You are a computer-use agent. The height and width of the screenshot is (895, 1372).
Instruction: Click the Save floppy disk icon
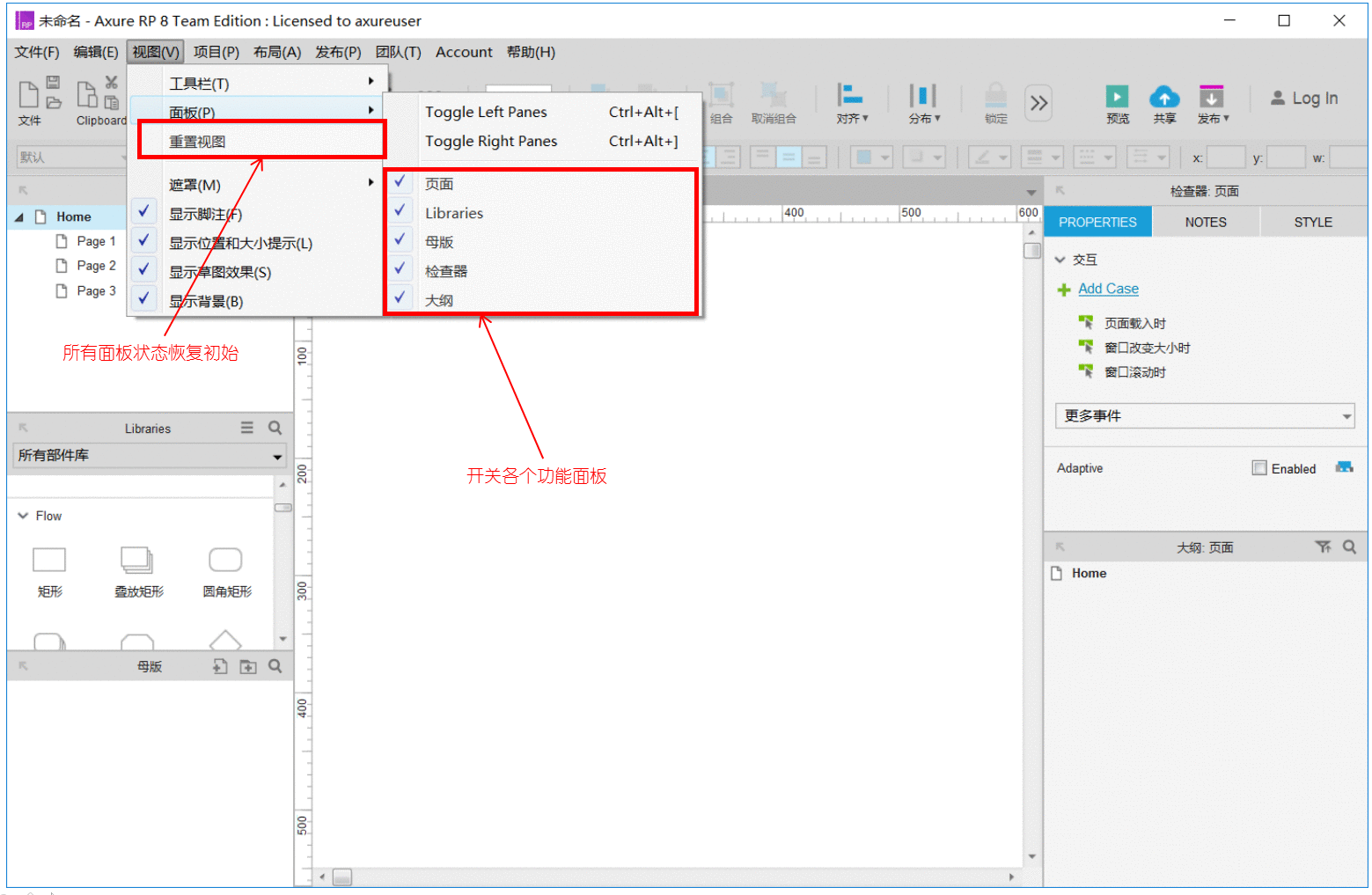click(54, 83)
